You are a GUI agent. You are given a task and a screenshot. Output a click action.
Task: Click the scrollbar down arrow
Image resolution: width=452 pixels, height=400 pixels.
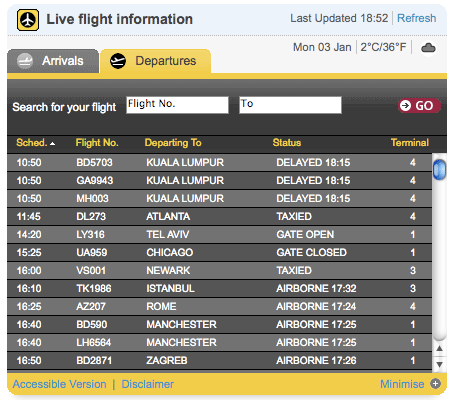coord(439,364)
